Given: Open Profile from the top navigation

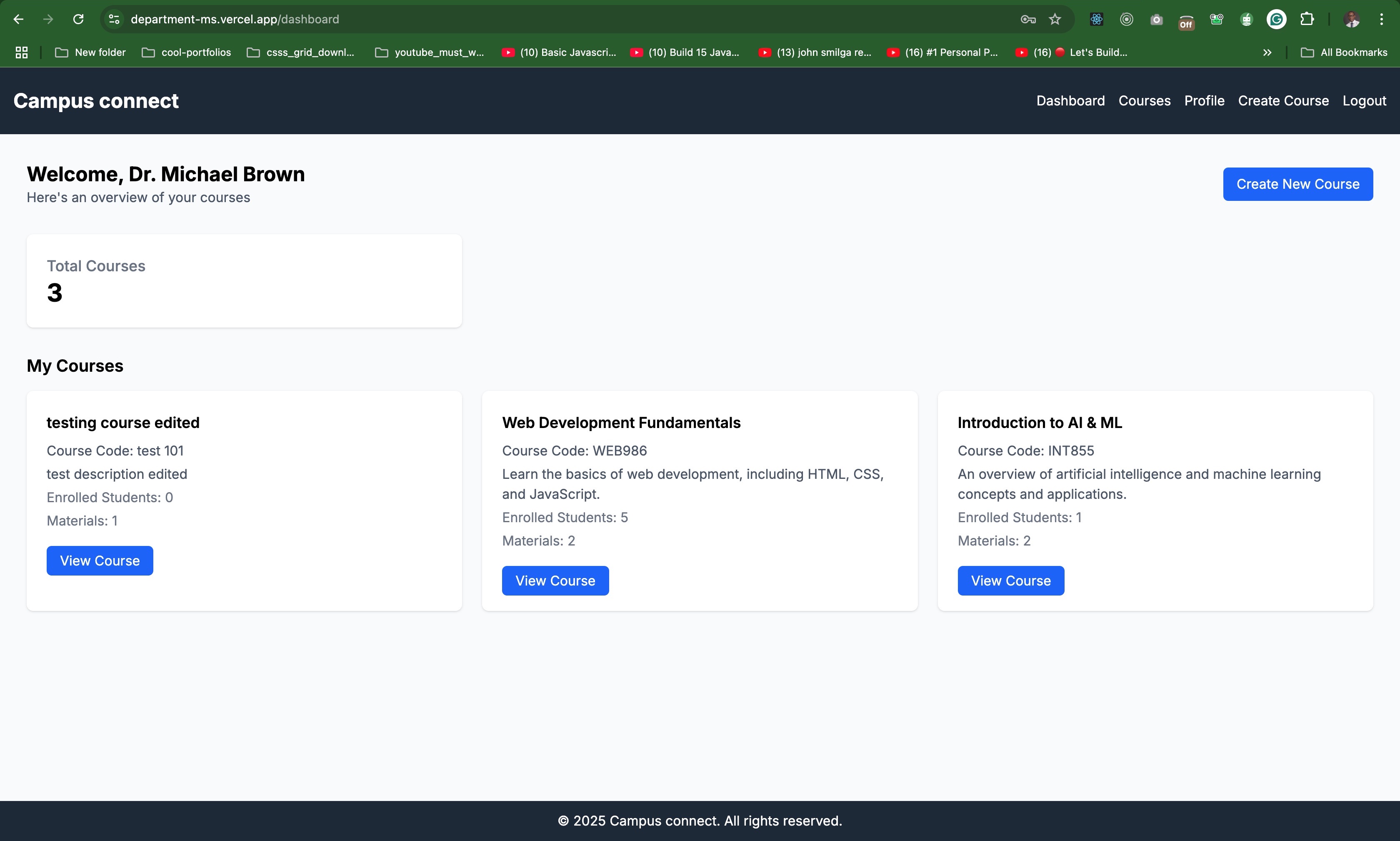Looking at the screenshot, I should [x=1204, y=101].
